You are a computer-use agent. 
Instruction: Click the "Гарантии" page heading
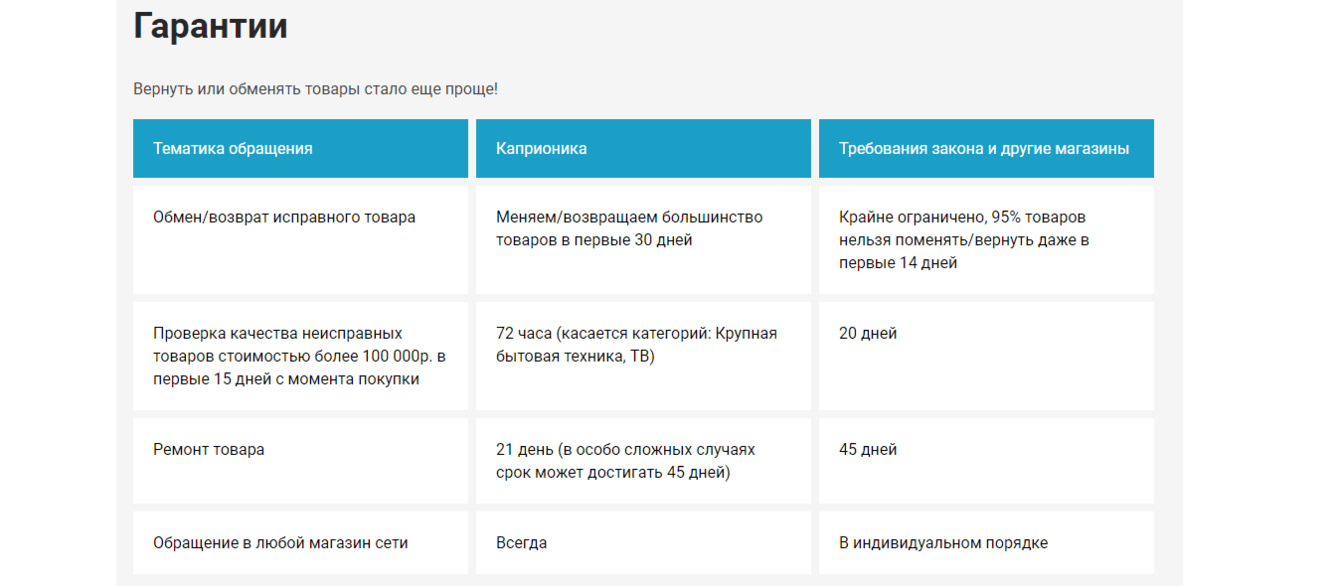pyautogui.click(x=210, y=26)
